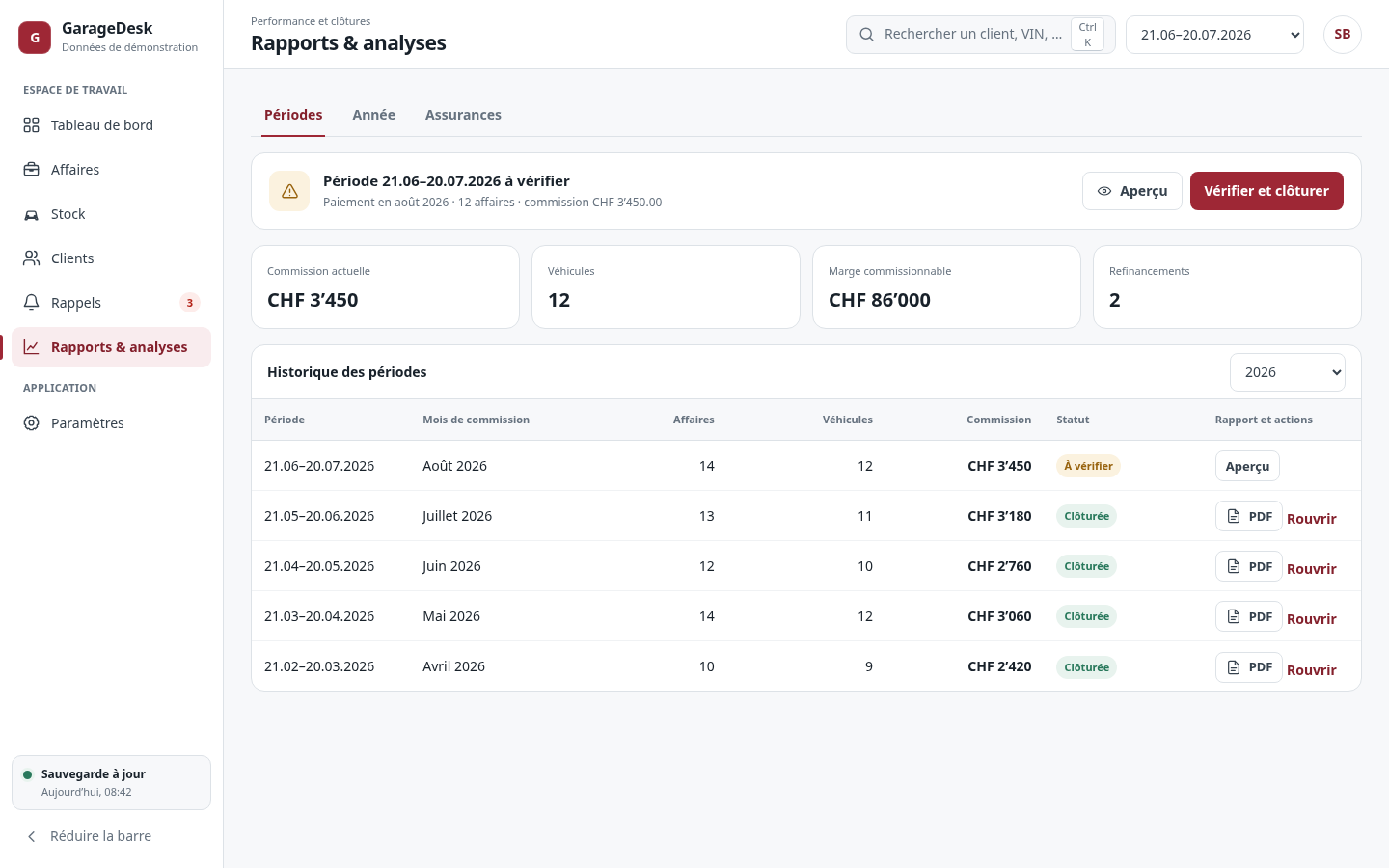The height and width of the screenshot is (868, 1389).
Task: Click the Stock car icon
Action: (32, 214)
